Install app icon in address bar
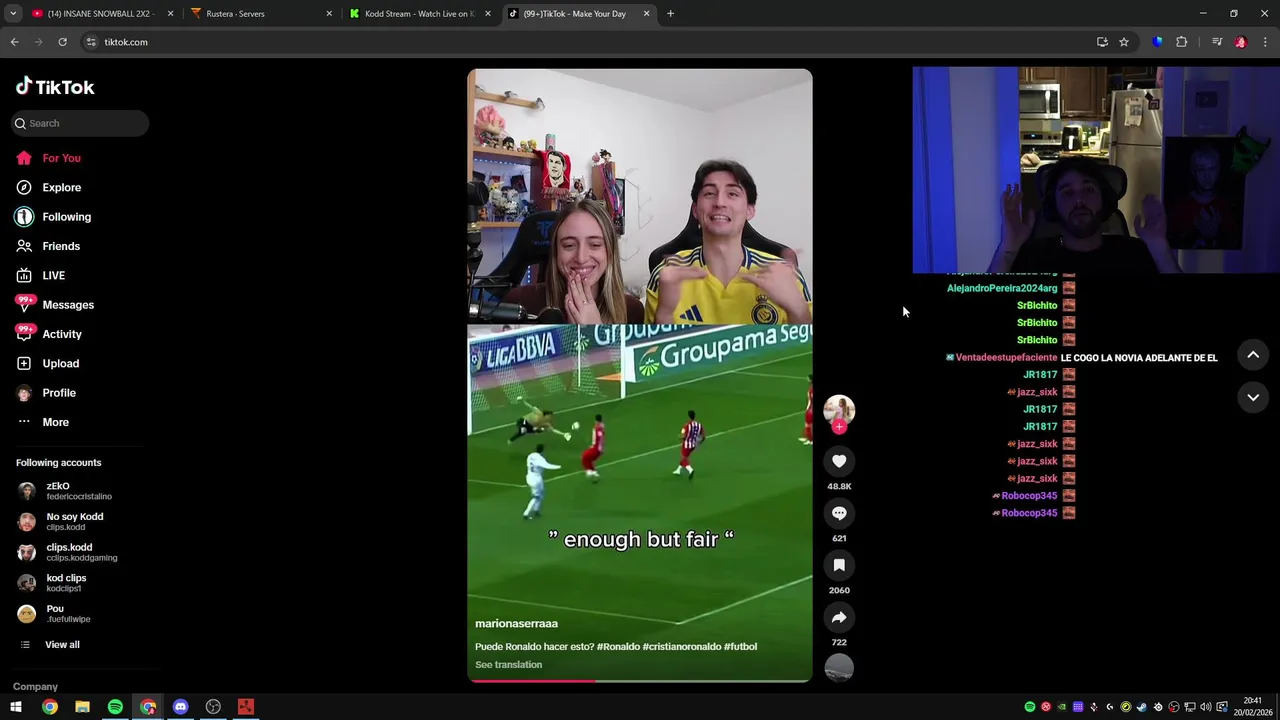The image size is (1280, 720). pyautogui.click(x=1102, y=42)
